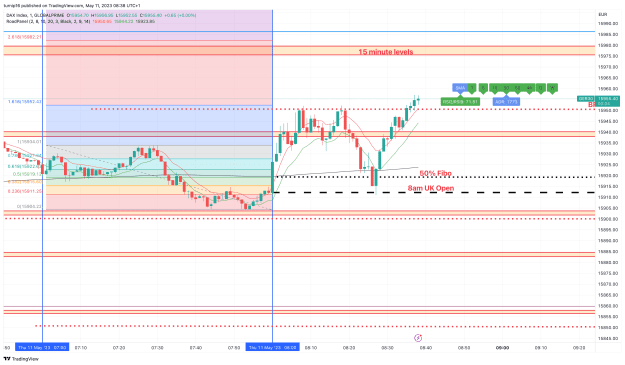Click the 'Thu 11 May '23 08:00' time label
The image size is (625, 365).
(273, 347)
